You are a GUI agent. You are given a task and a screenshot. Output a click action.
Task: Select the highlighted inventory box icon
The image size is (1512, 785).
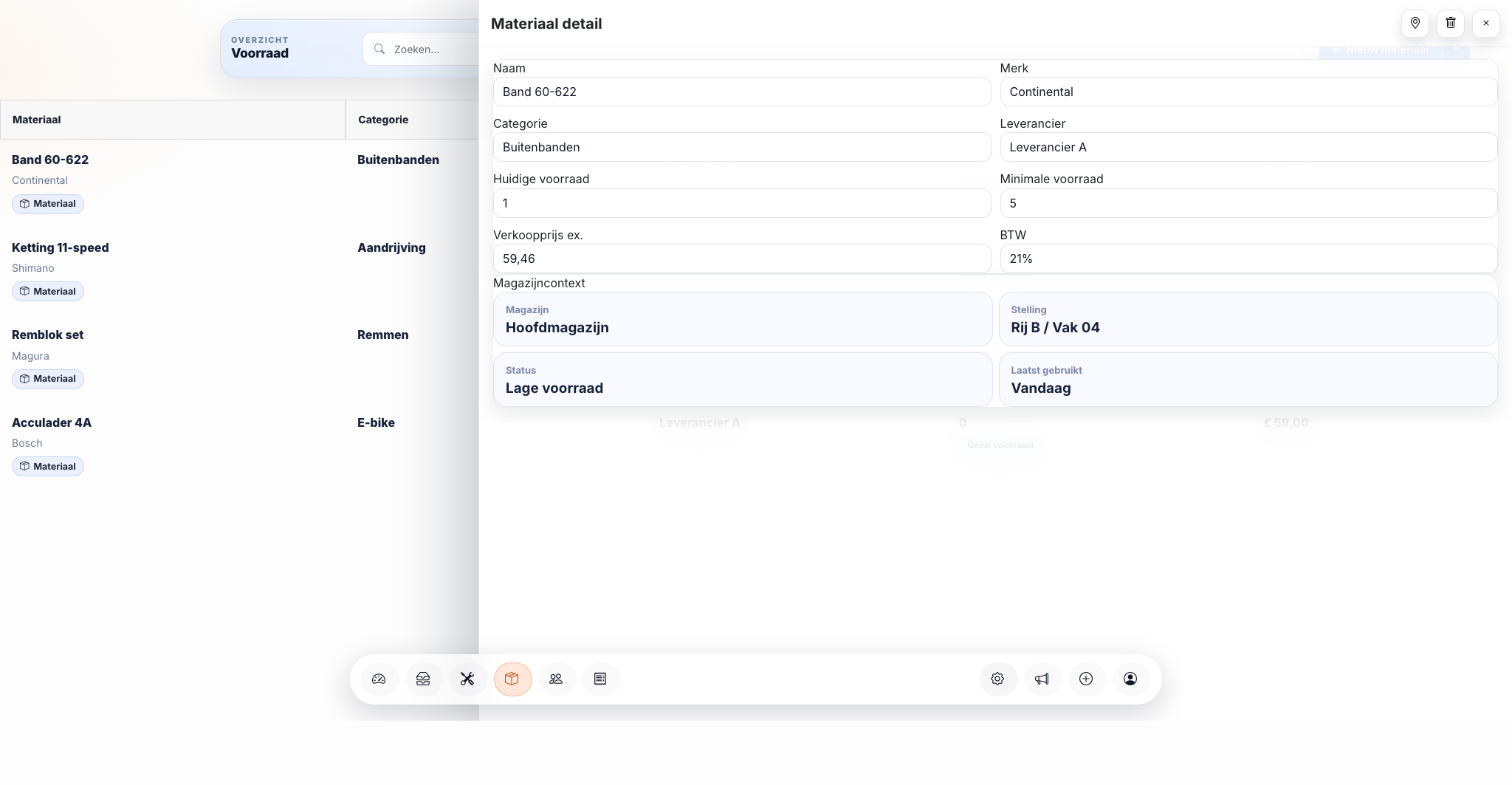coord(512,679)
